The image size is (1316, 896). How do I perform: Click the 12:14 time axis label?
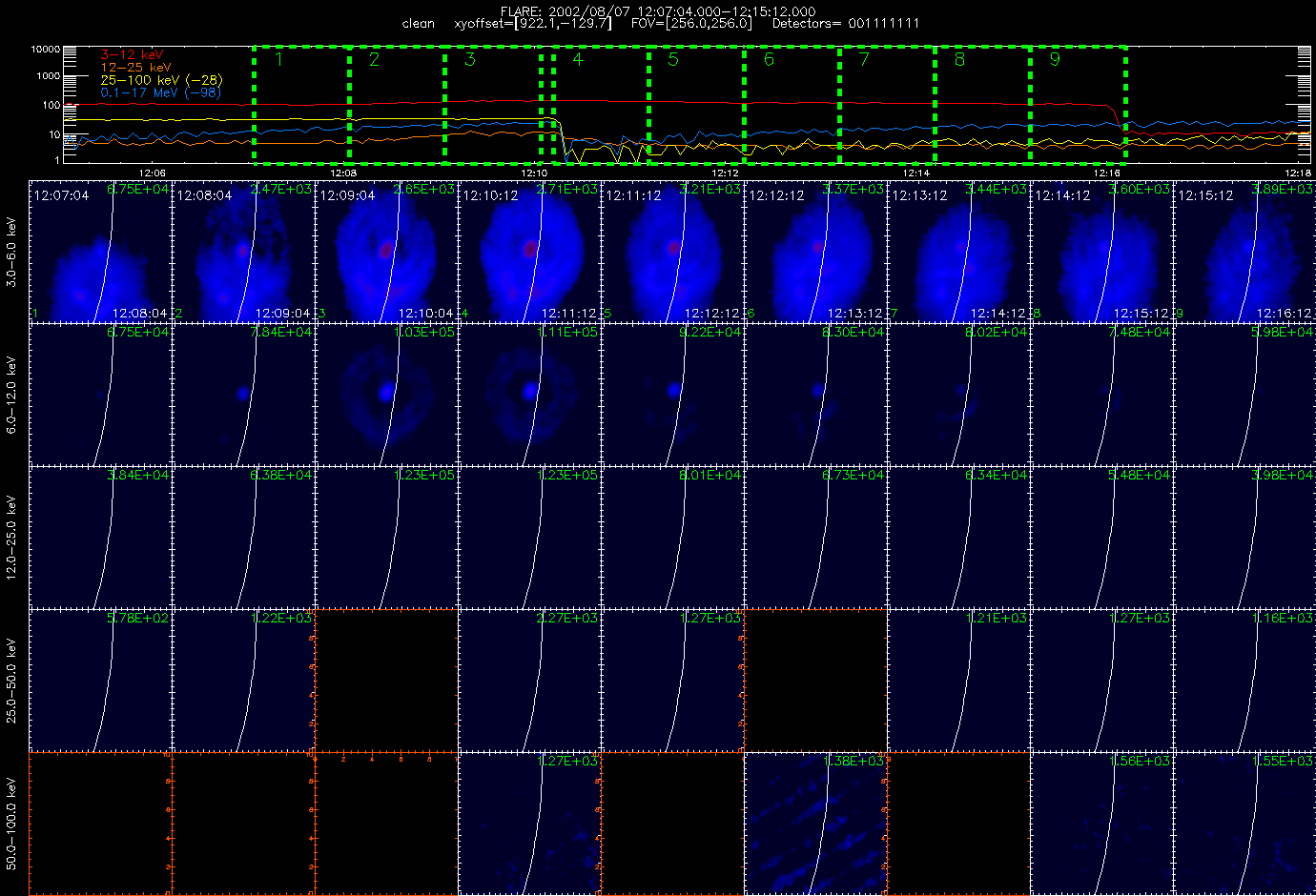point(916,173)
